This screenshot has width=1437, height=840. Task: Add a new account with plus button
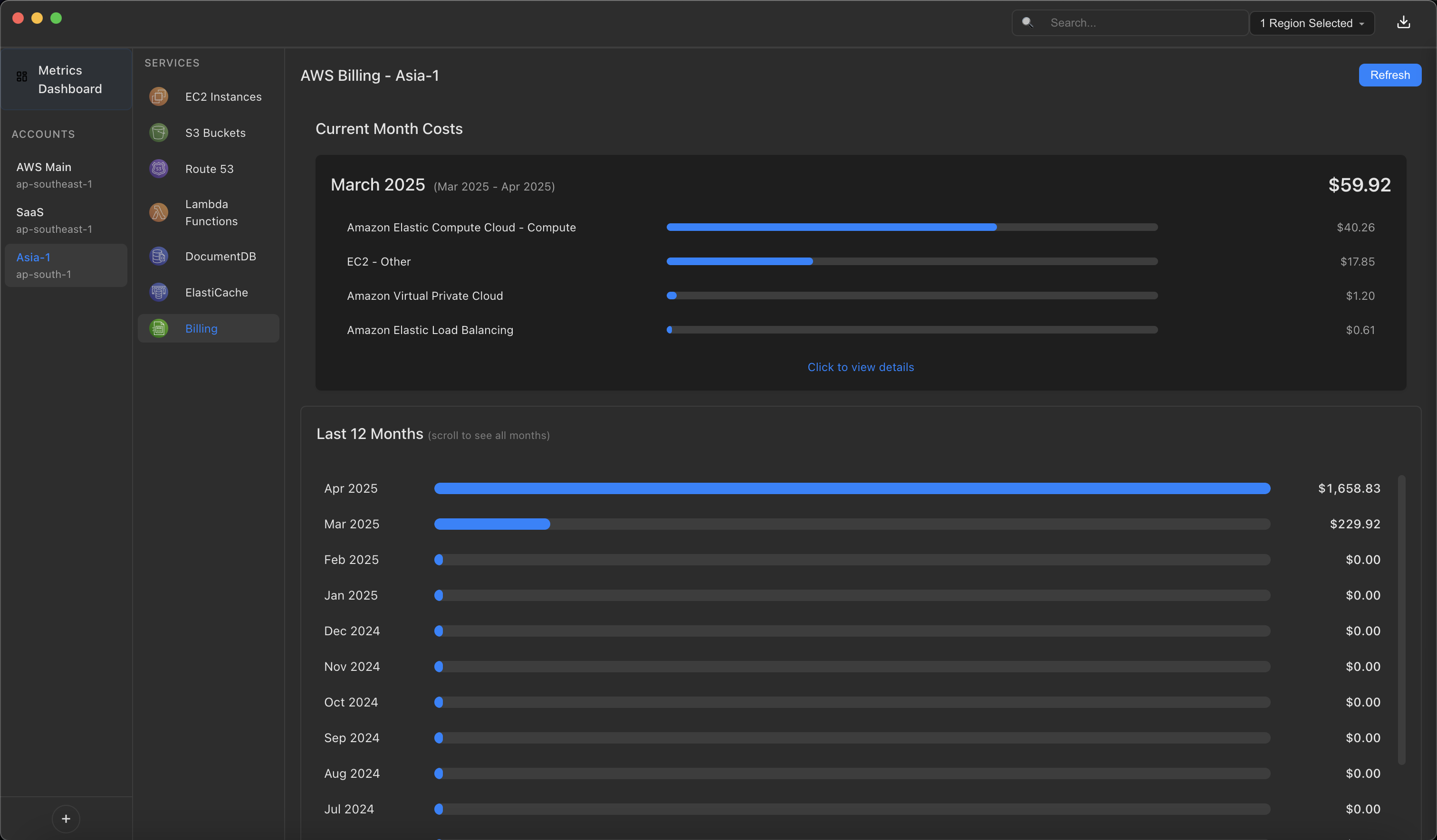tap(66, 819)
